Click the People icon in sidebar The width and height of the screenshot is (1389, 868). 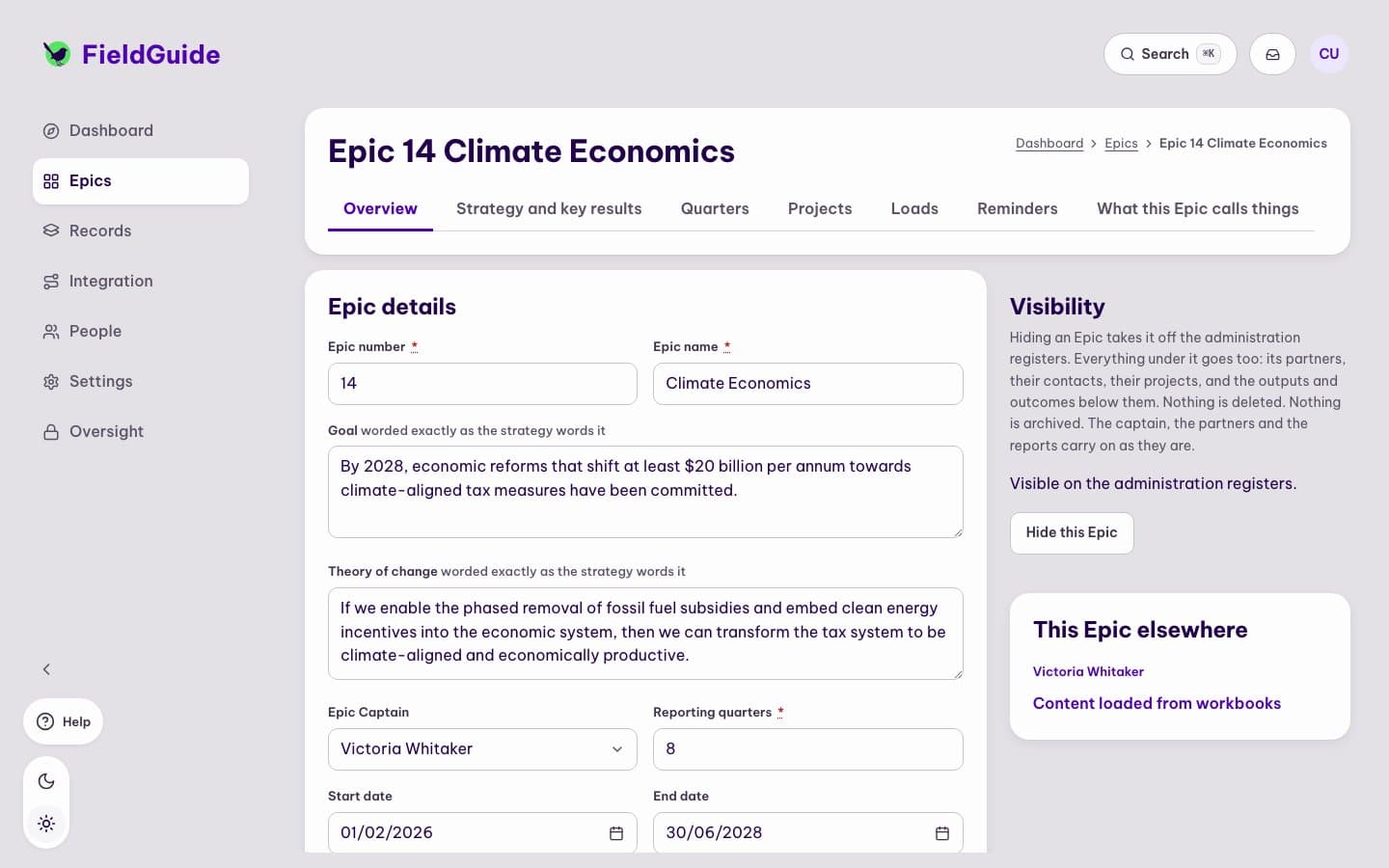coord(51,332)
